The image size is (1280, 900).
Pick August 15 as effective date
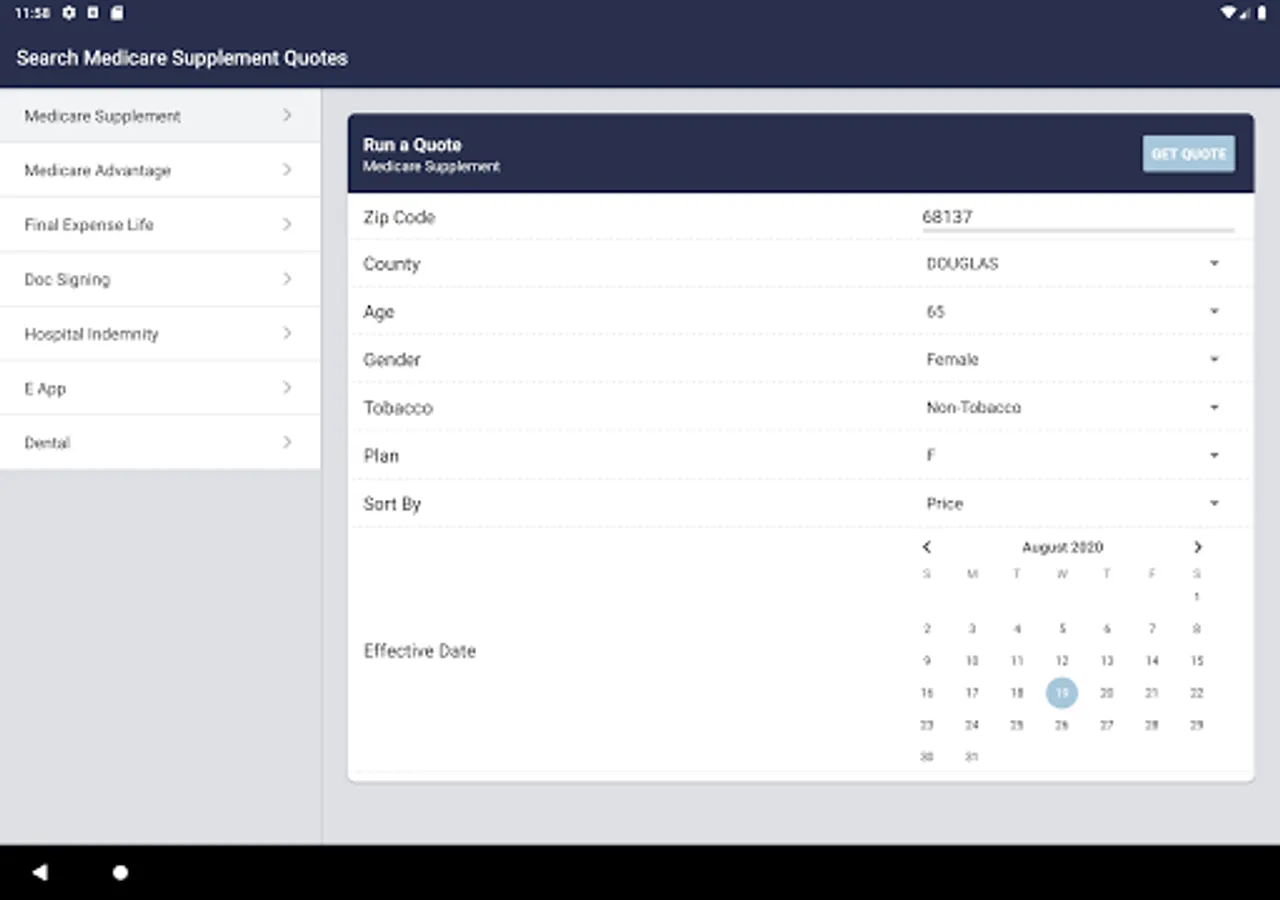click(1197, 661)
